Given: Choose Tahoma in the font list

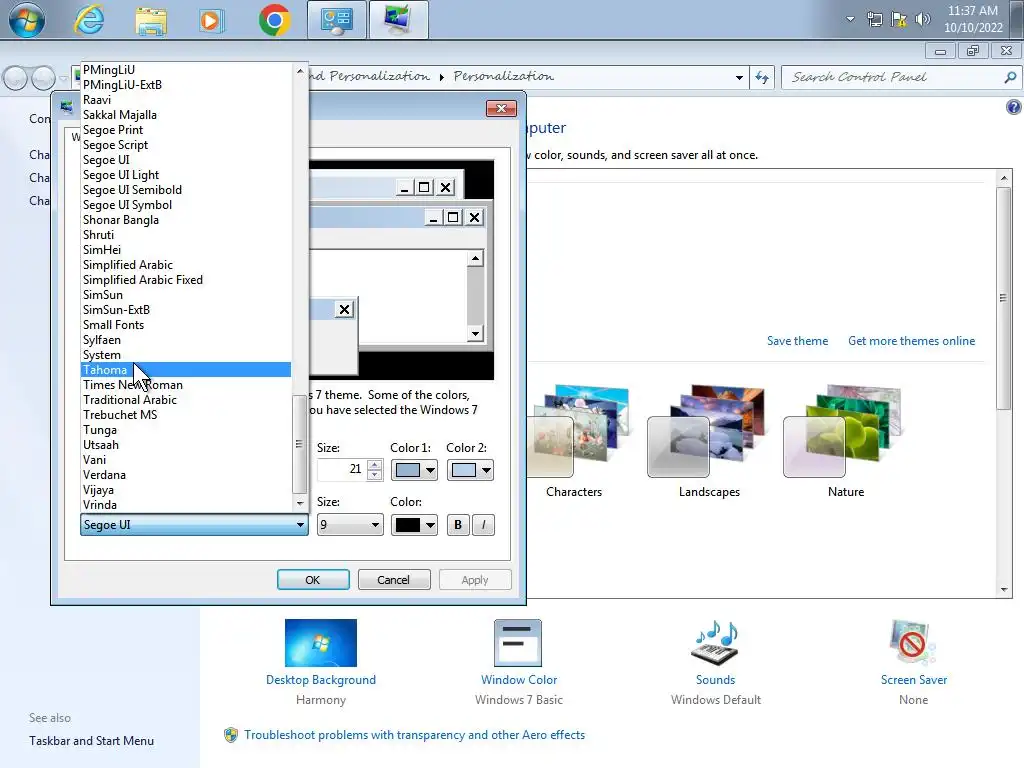Looking at the screenshot, I should [x=185, y=370].
